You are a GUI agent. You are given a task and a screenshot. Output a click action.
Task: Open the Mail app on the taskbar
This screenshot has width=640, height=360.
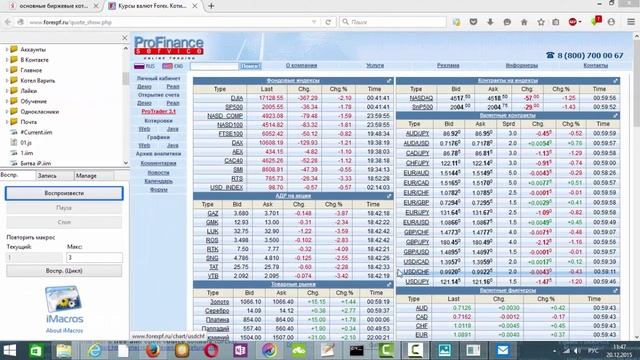tap(502, 351)
